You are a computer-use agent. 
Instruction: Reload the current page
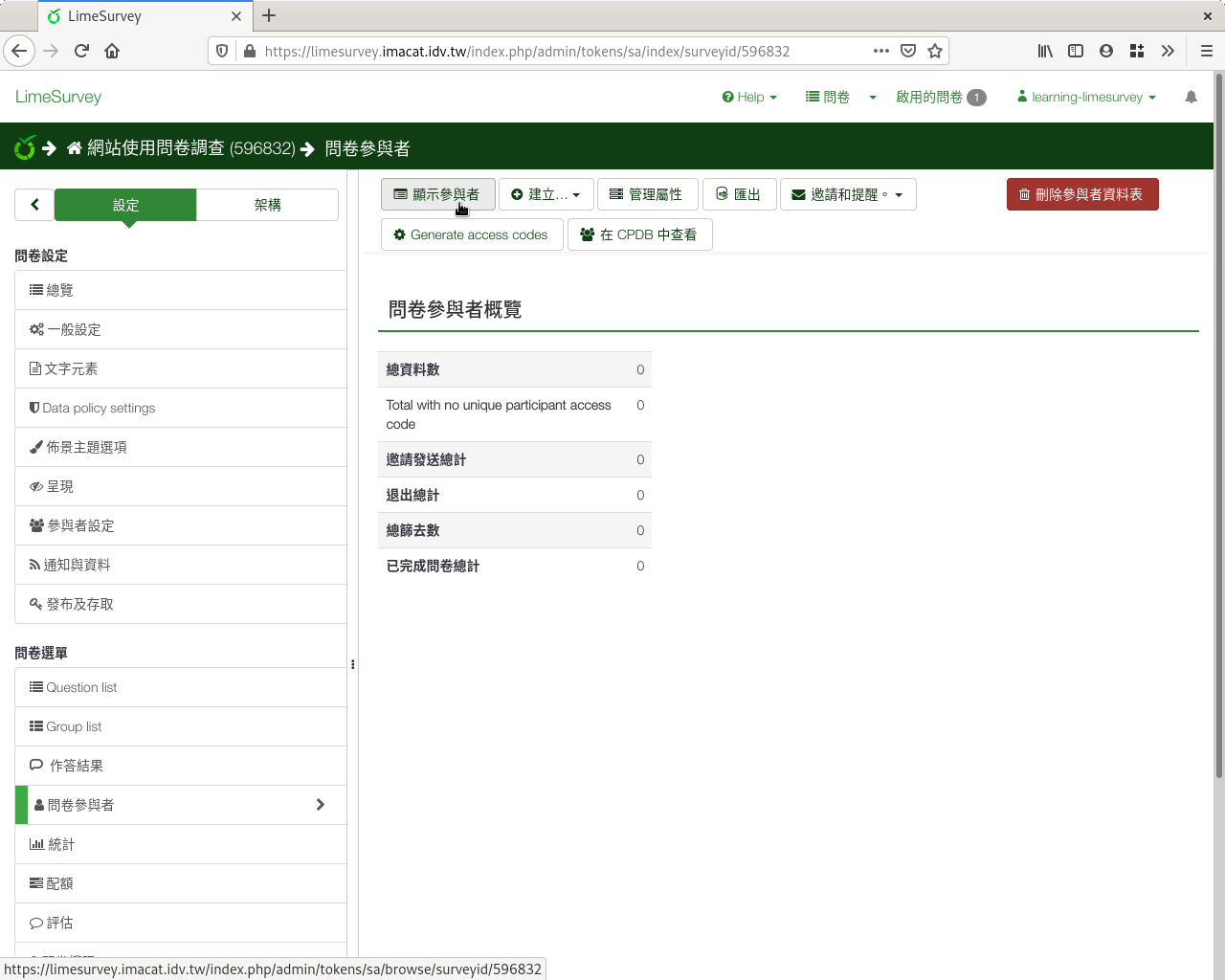pyautogui.click(x=81, y=51)
